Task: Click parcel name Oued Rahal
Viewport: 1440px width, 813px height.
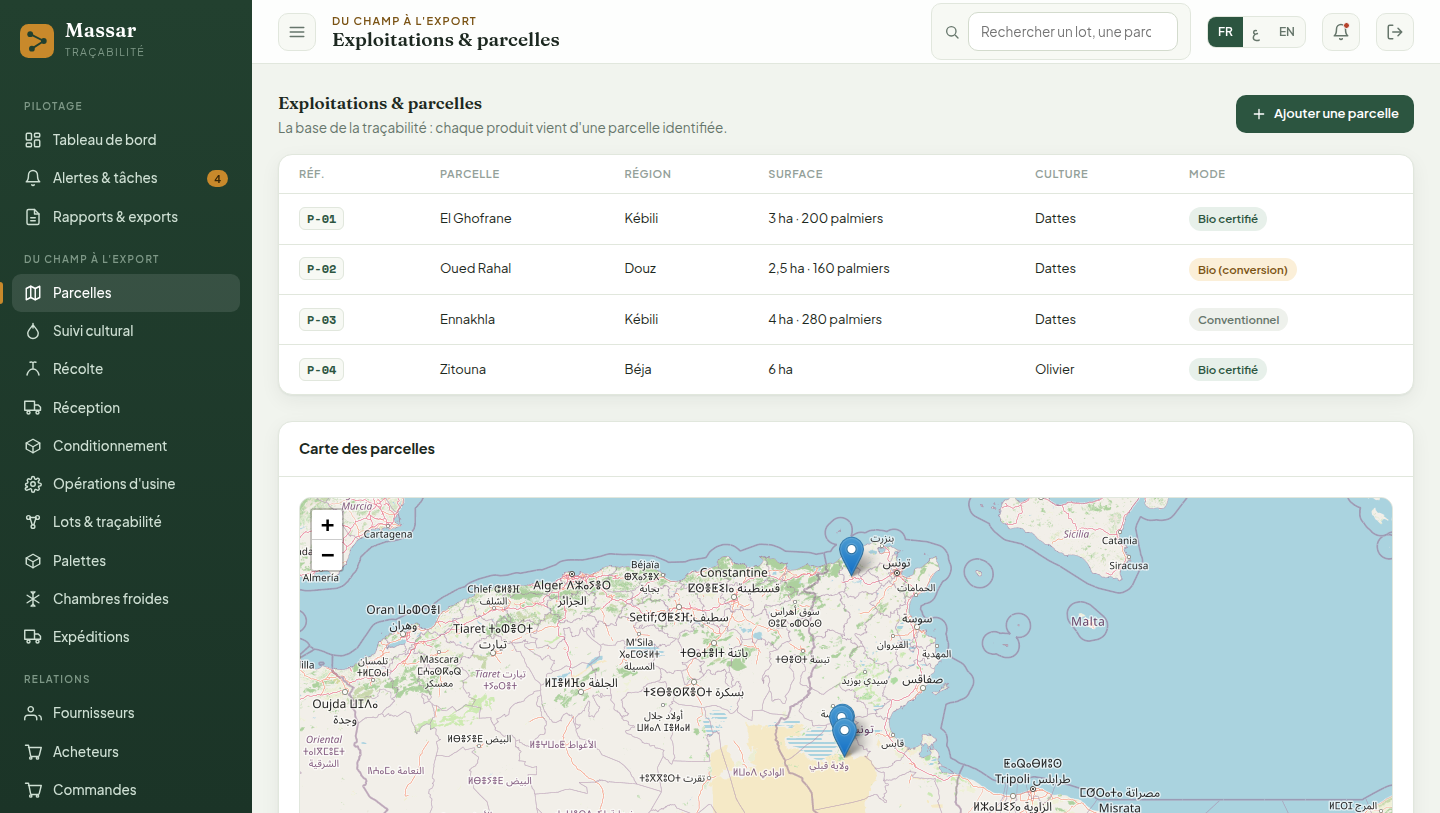Action: pos(476,268)
